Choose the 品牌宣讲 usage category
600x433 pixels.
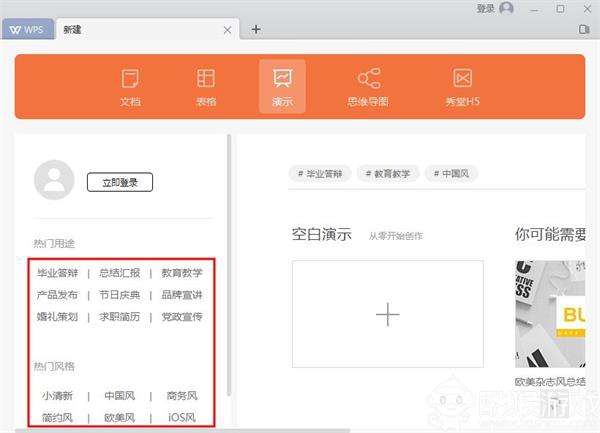click(x=182, y=295)
